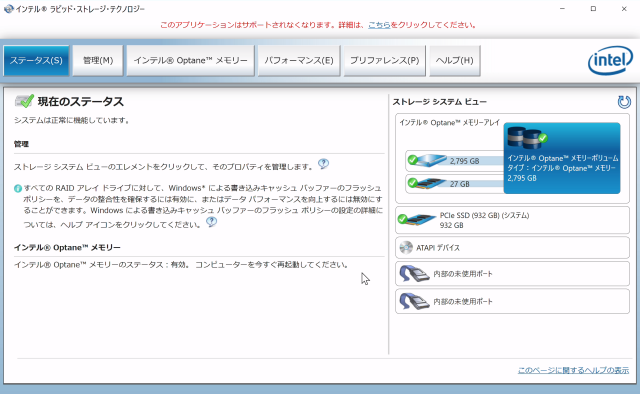Click システムは正常に機能しています text
The image size is (640, 394).
click(x=71, y=120)
